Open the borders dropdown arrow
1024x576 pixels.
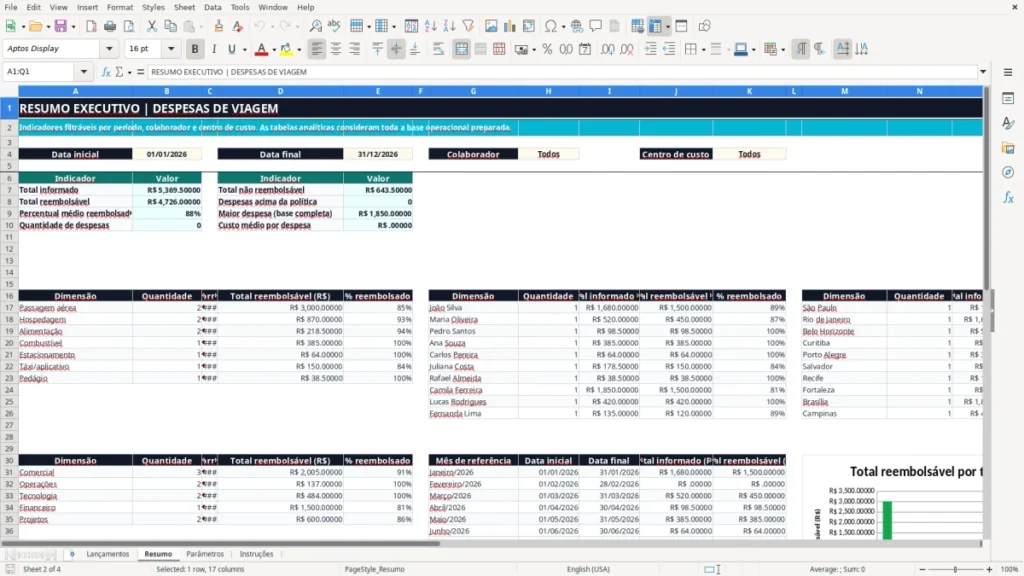pyautogui.click(x=703, y=50)
